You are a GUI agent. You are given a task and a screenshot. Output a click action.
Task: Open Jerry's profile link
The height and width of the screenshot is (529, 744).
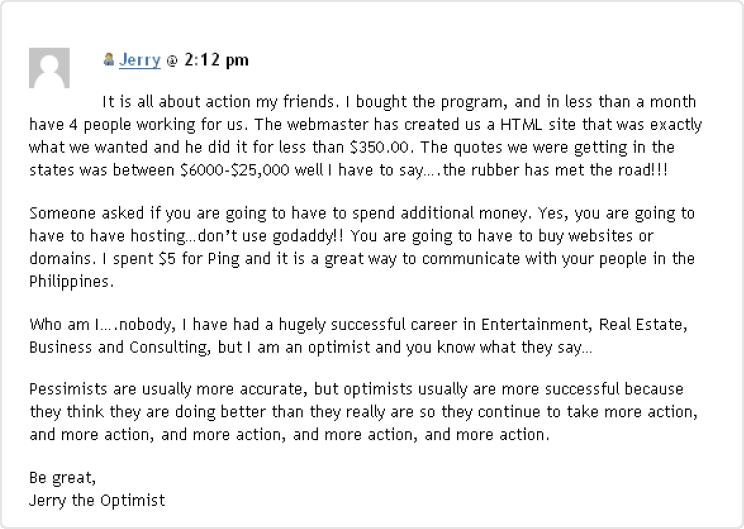[140, 60]
